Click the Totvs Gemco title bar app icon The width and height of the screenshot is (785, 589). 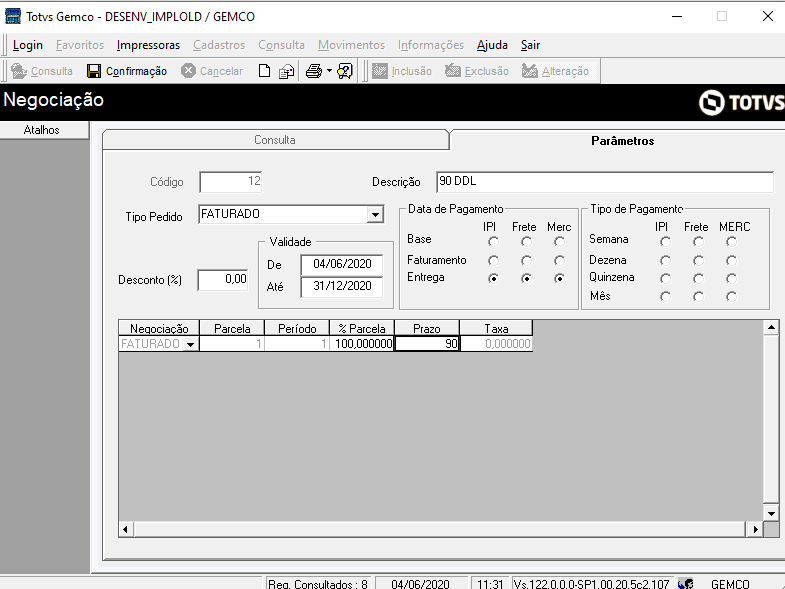point(13,16)
